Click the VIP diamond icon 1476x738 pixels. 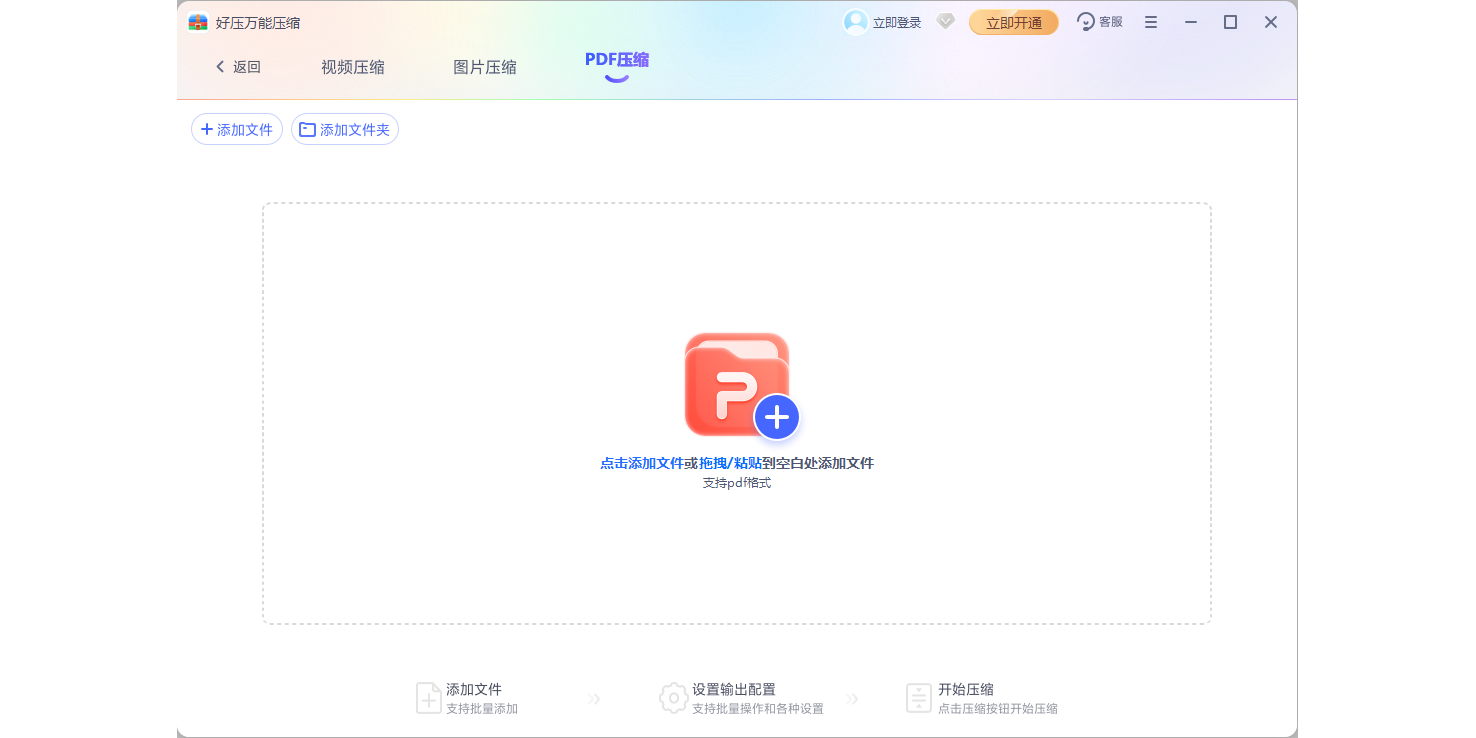click(945, 21)
